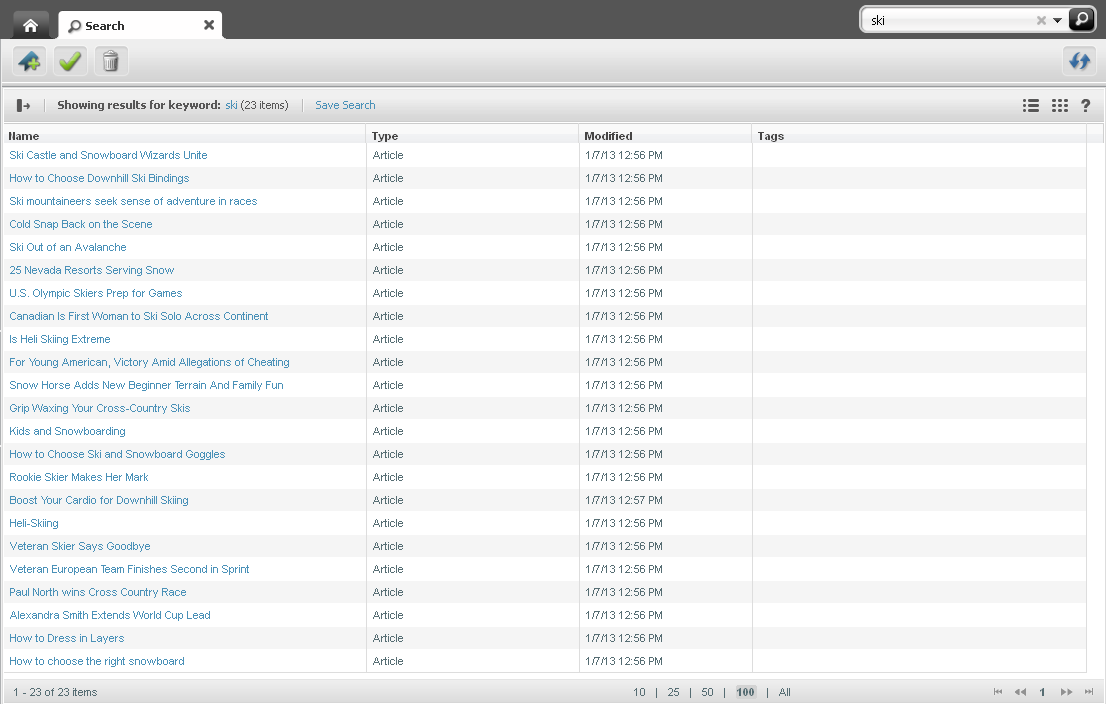The width and height of the screenshot is (1106, 704).
Task: Go to the next page icon
Action: tap(1066, 692)
